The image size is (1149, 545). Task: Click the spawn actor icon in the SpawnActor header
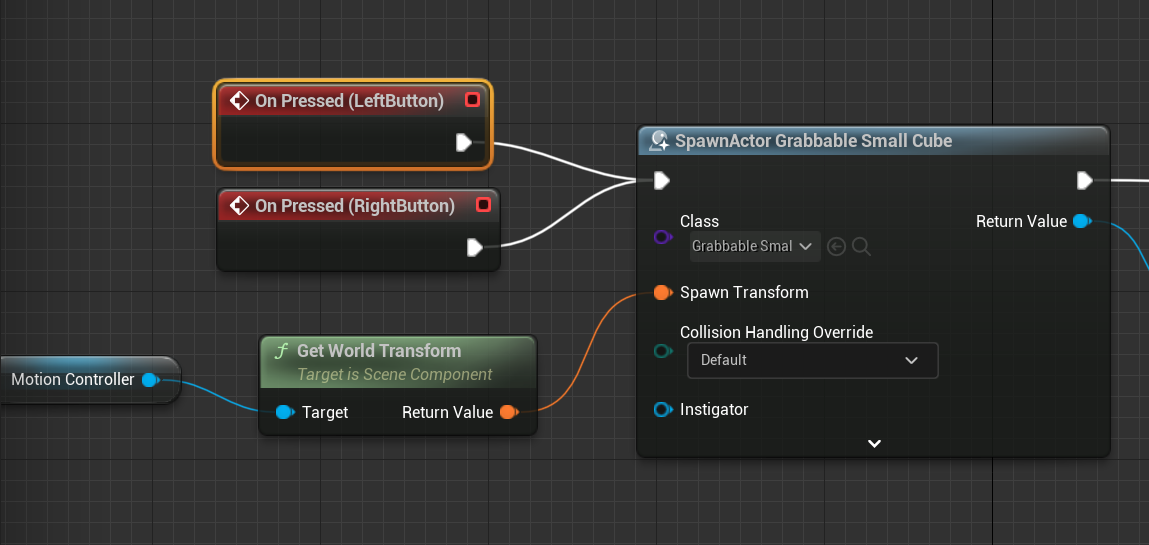(x=658, y=141)
